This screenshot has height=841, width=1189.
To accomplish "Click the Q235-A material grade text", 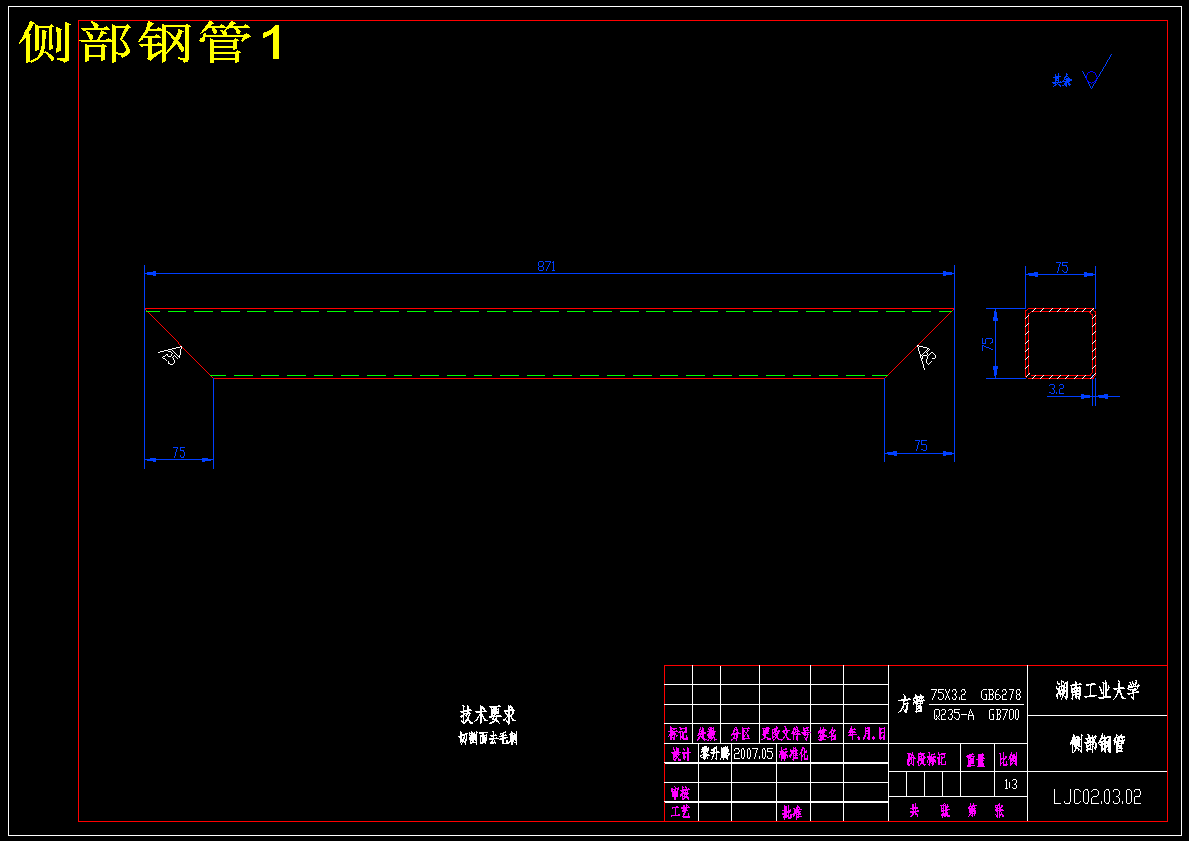I will [x=953, y=714].
